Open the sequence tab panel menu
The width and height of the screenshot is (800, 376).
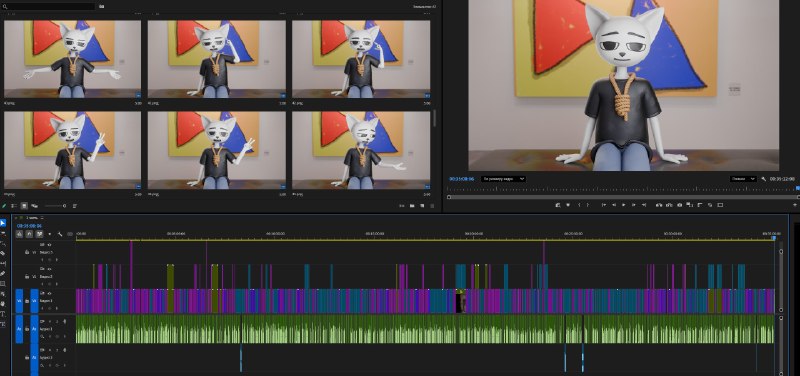(x=42, y=218)
